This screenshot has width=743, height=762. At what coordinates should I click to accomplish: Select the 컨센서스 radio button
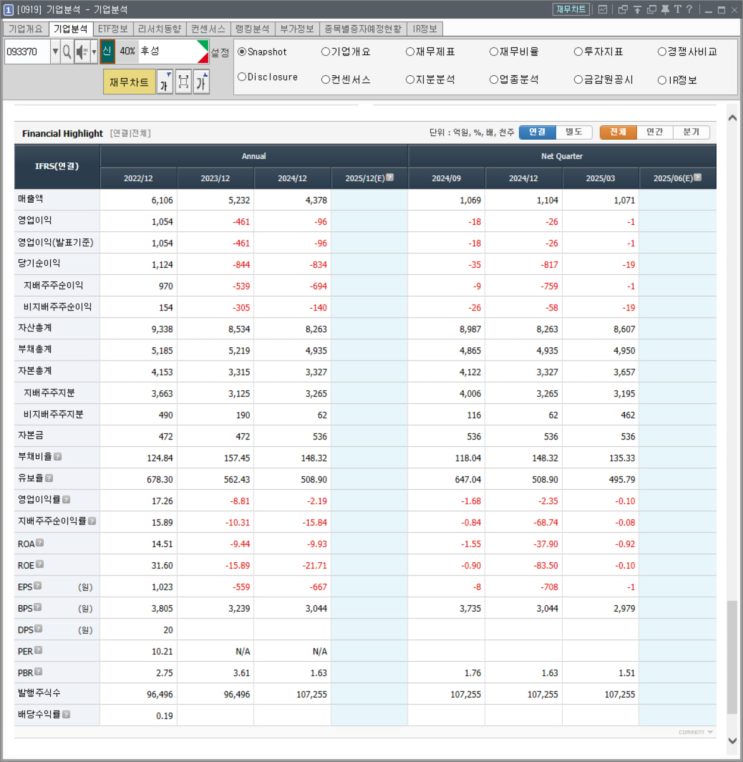coord(326,80)
